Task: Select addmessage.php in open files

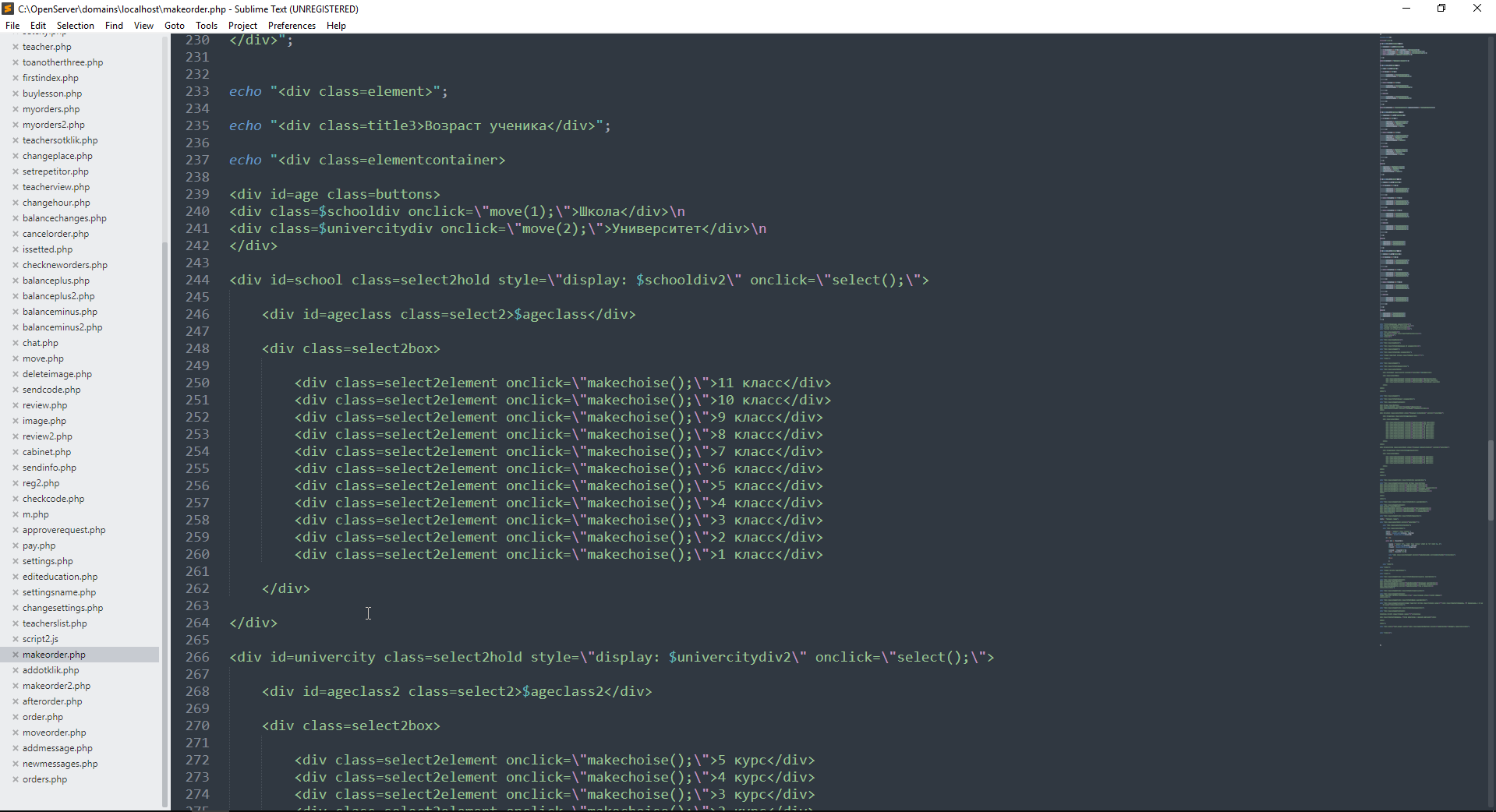Action: coord(58,748)
